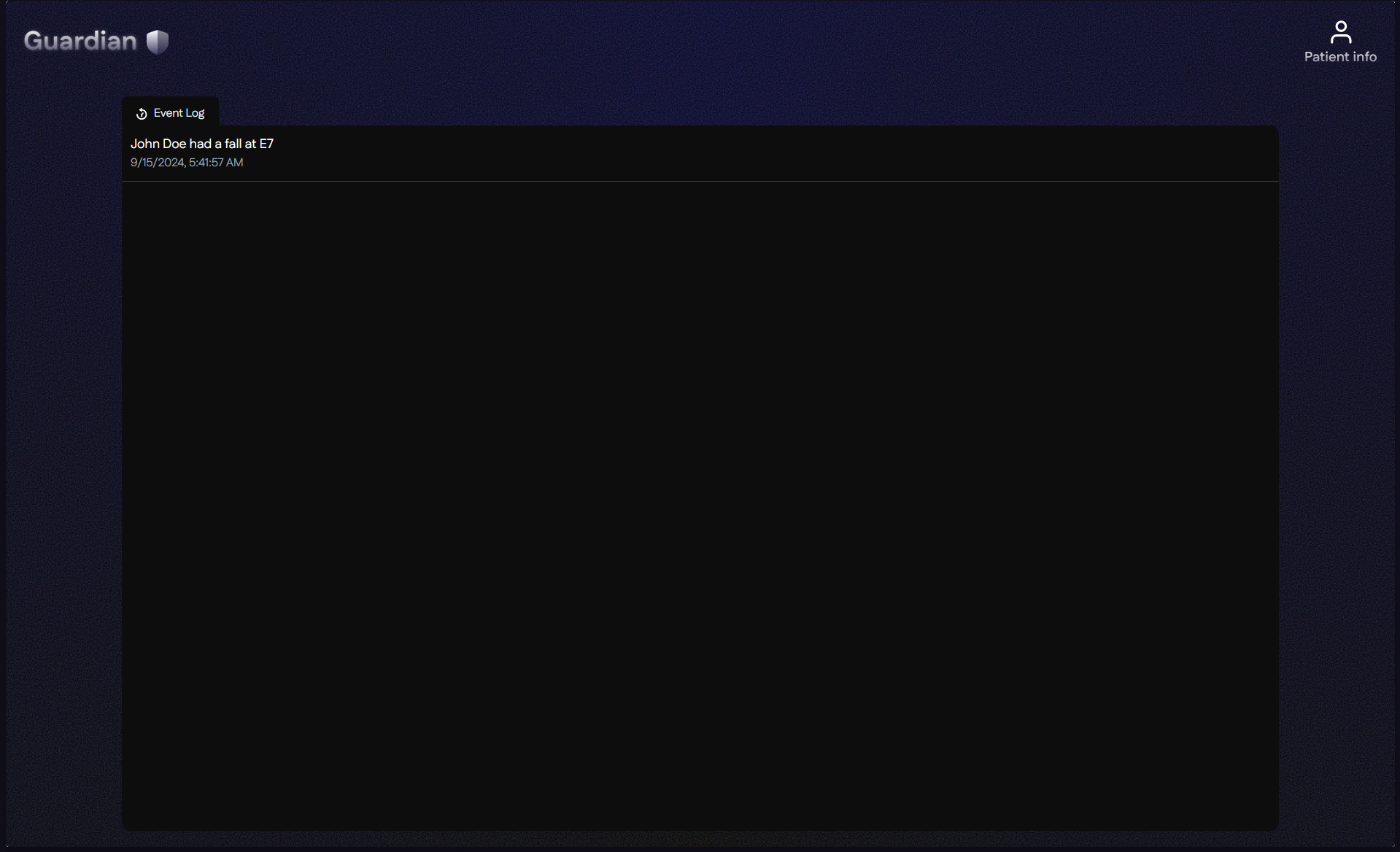Click the Guardian shield logo icon
1400x852 pixels.
[x=157, y=42]
